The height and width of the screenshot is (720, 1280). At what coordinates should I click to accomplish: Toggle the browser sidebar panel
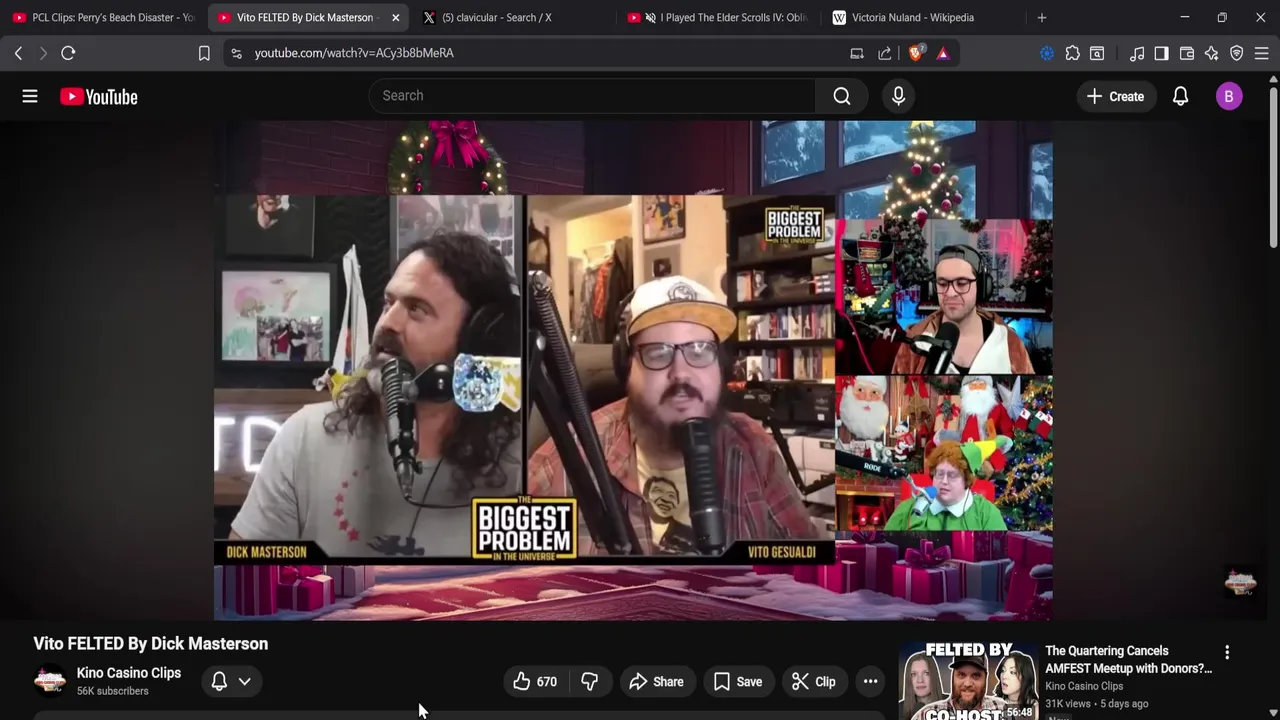coord(1161,53)
